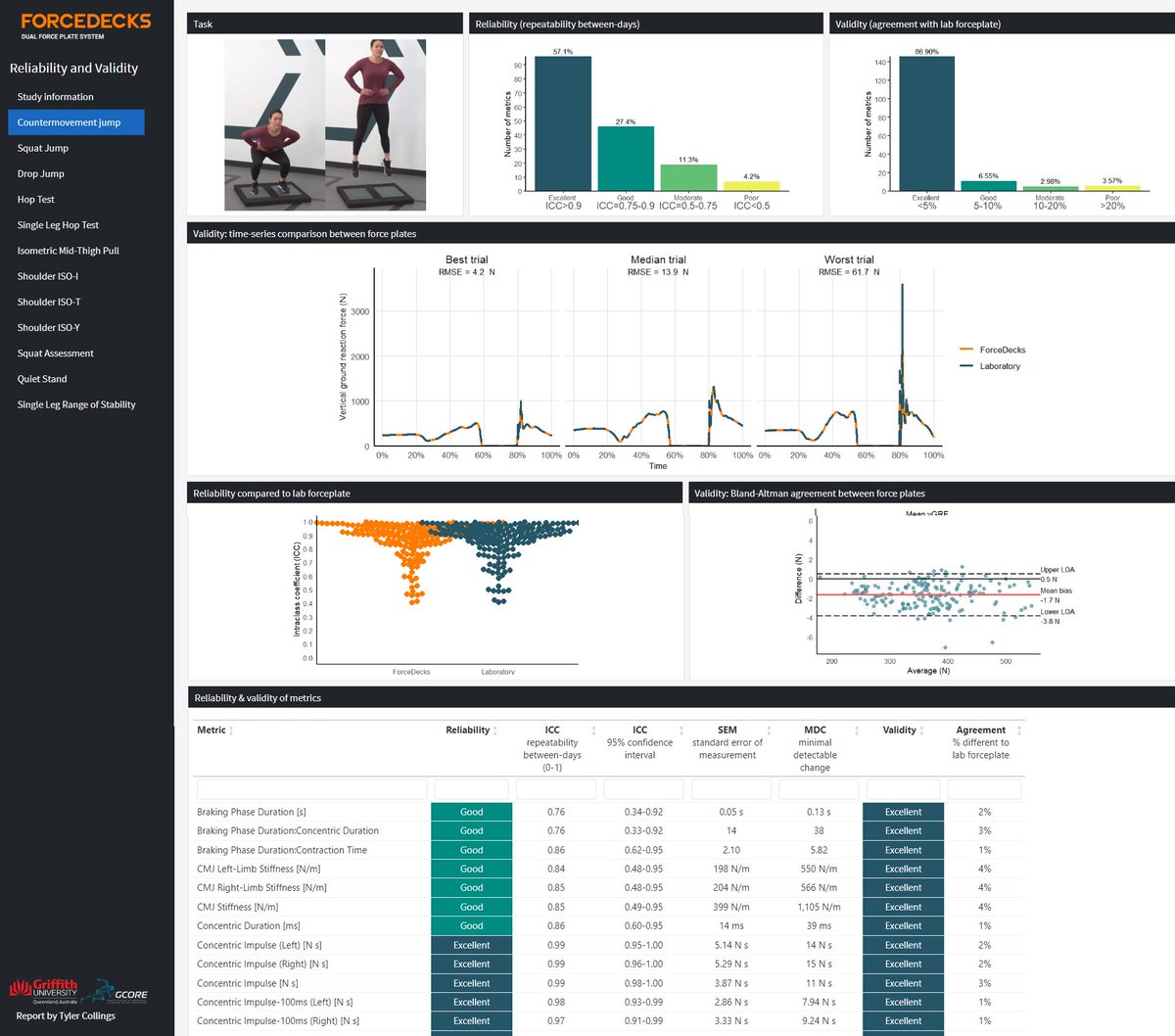Sort table by Reliability column arrows
Screen dimensions: 1175x1036
tap(495, 730)
